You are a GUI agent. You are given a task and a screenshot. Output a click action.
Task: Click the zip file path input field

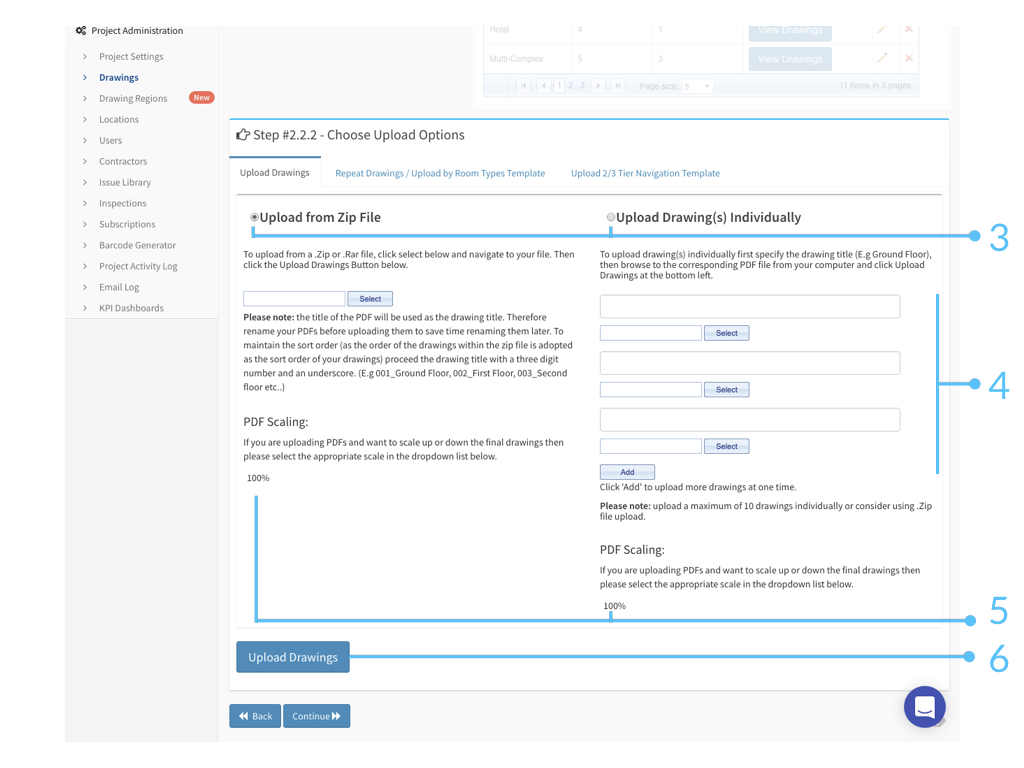[294, 298]
